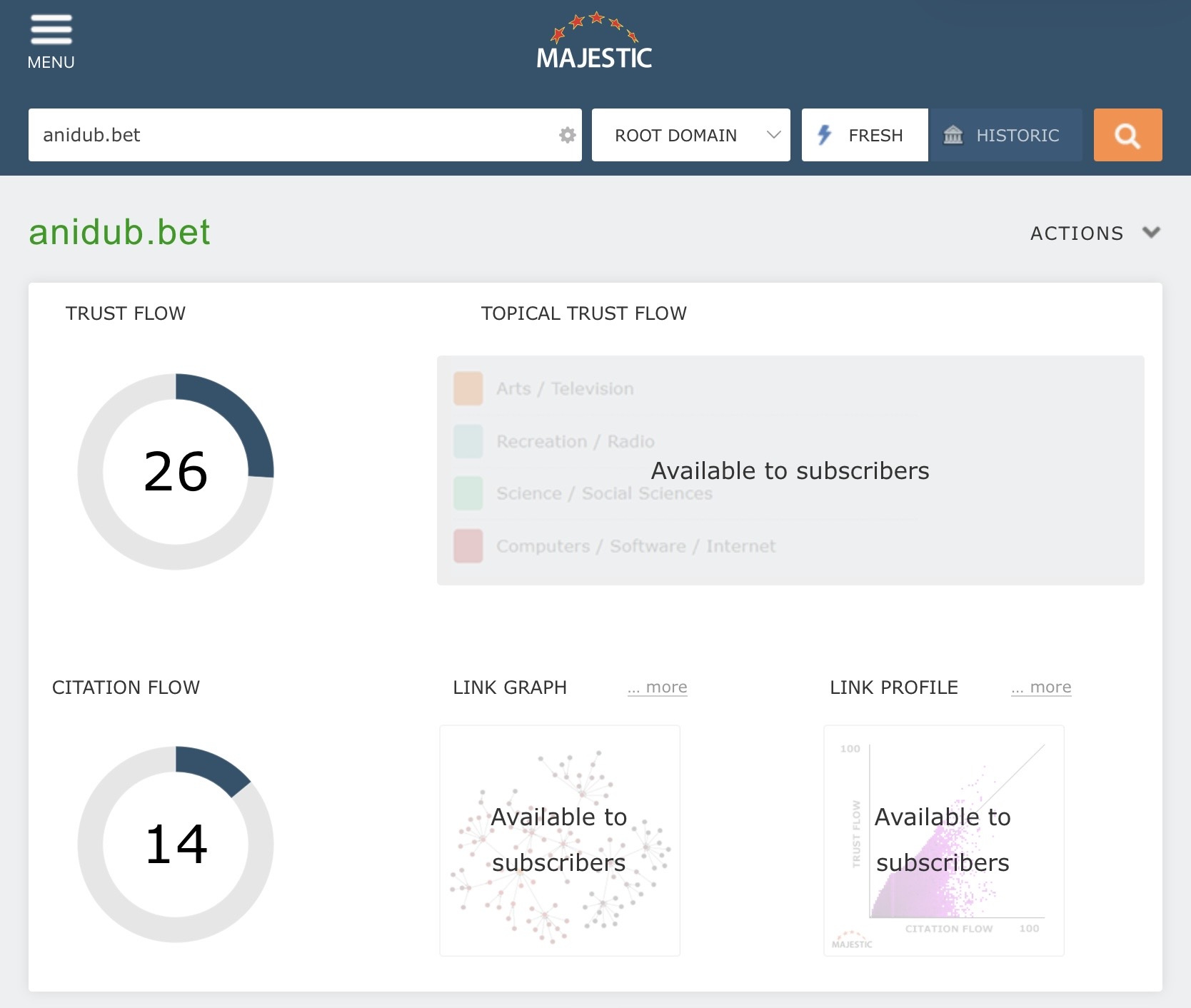
Task: Open the ROOT DOMAIN dropdown
Action: pos(690,135)
